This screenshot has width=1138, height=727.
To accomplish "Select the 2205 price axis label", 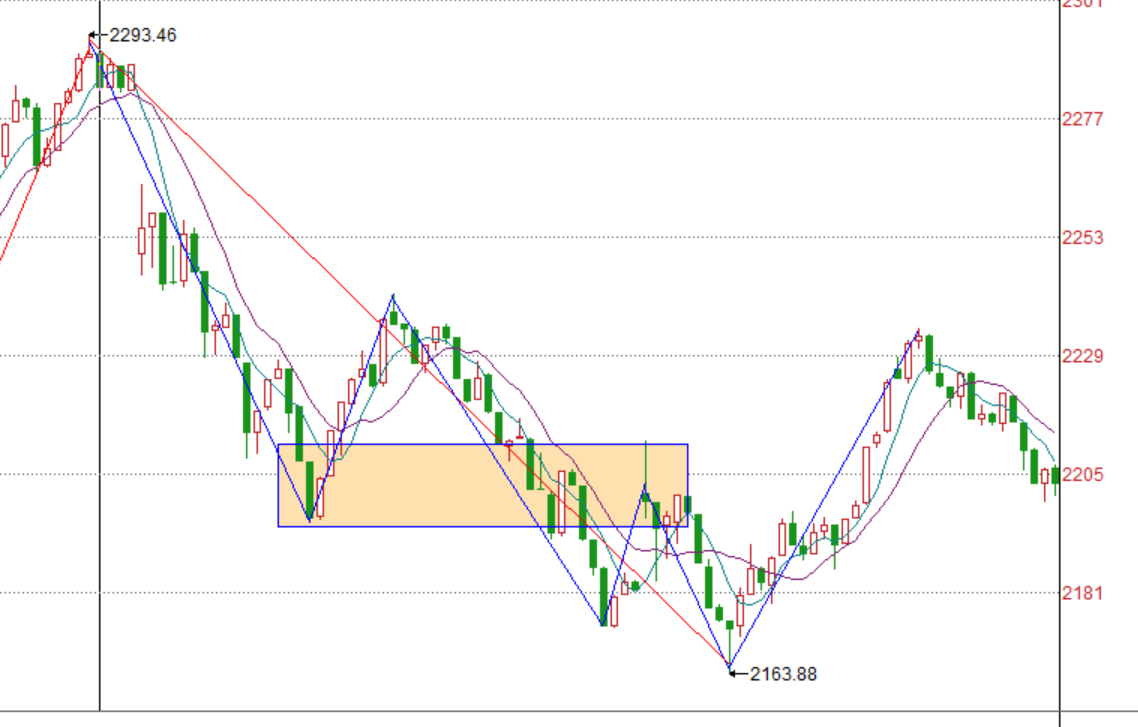I will pyautogui.click(x=1082, y=474).
